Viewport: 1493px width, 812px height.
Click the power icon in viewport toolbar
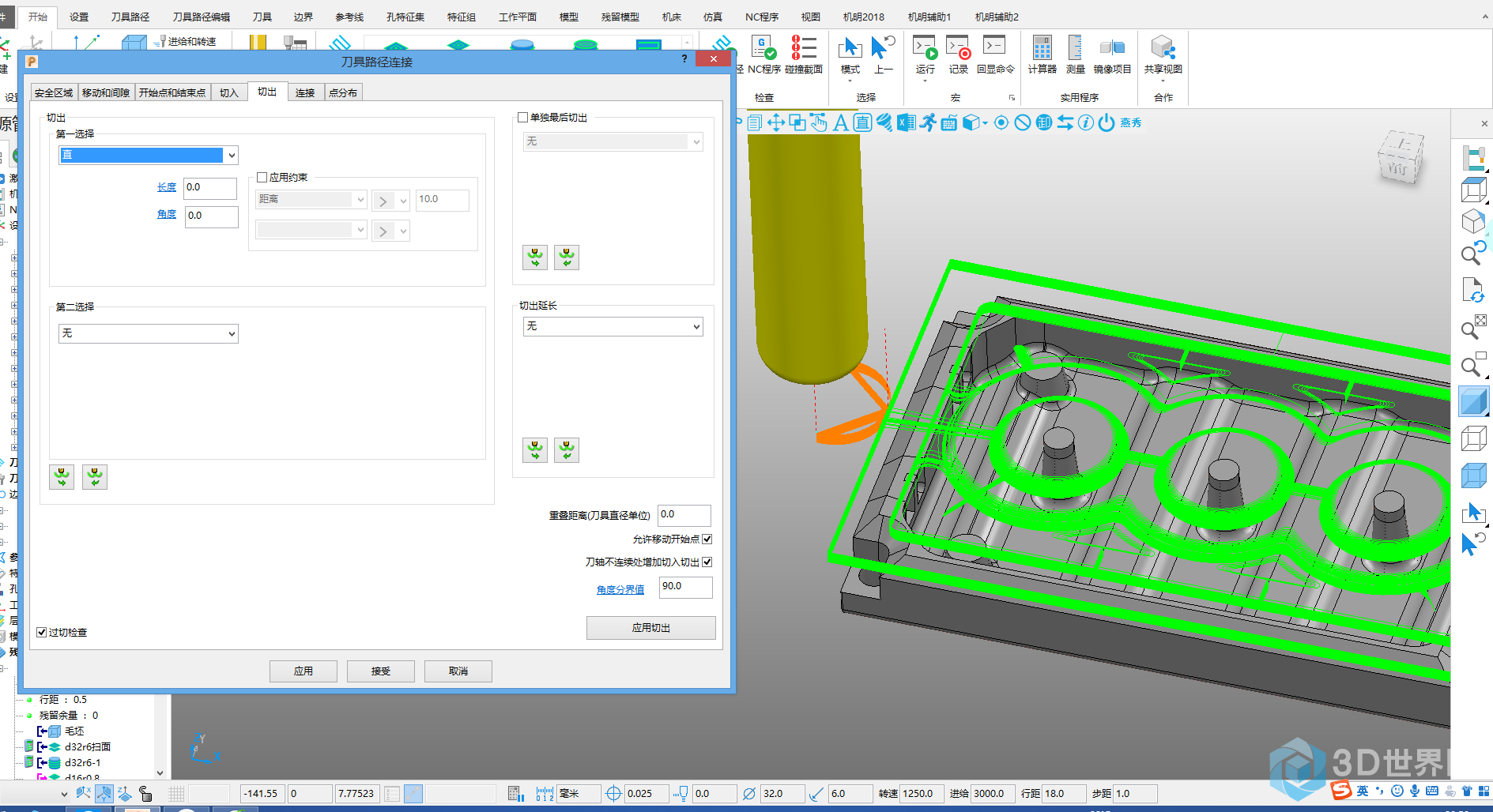pos(1107,122)
